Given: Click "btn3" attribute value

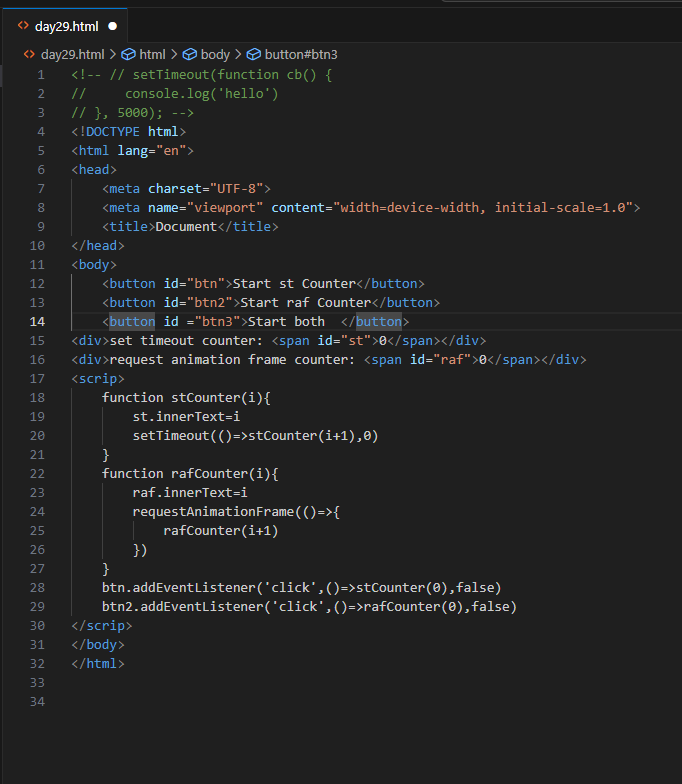Looking at the screenshot, I should point(217,322).
